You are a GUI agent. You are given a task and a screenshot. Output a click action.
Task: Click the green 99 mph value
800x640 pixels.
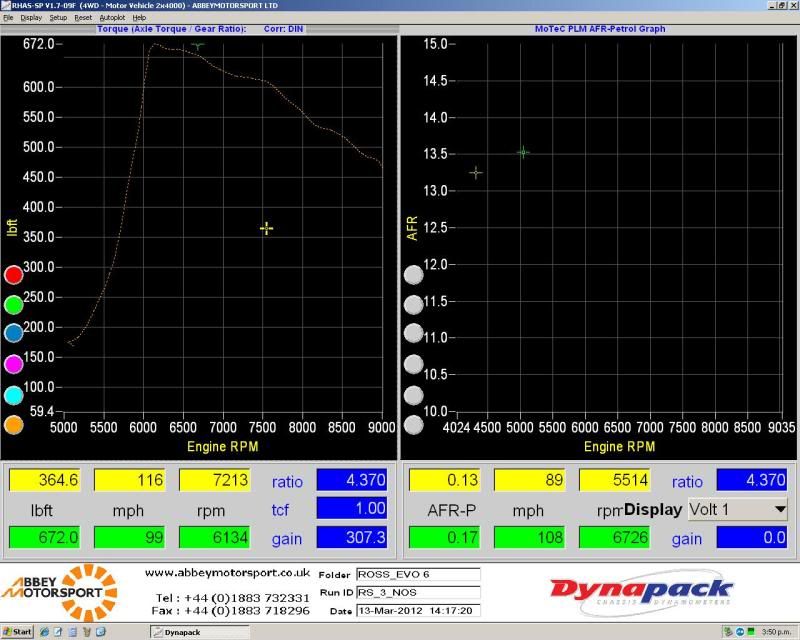point(130,537)
